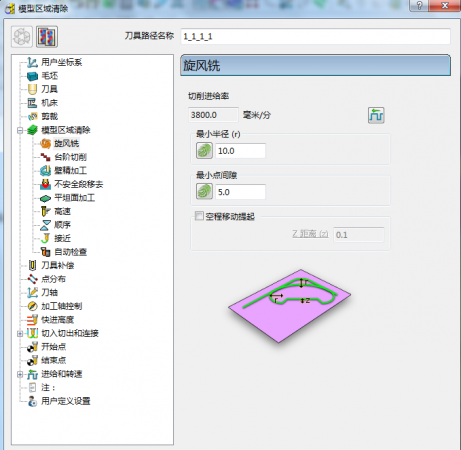Click the 最小半径 value field showing 10.0
The image size is (461, 450).
pyautogui.click(x=240, y=151)
